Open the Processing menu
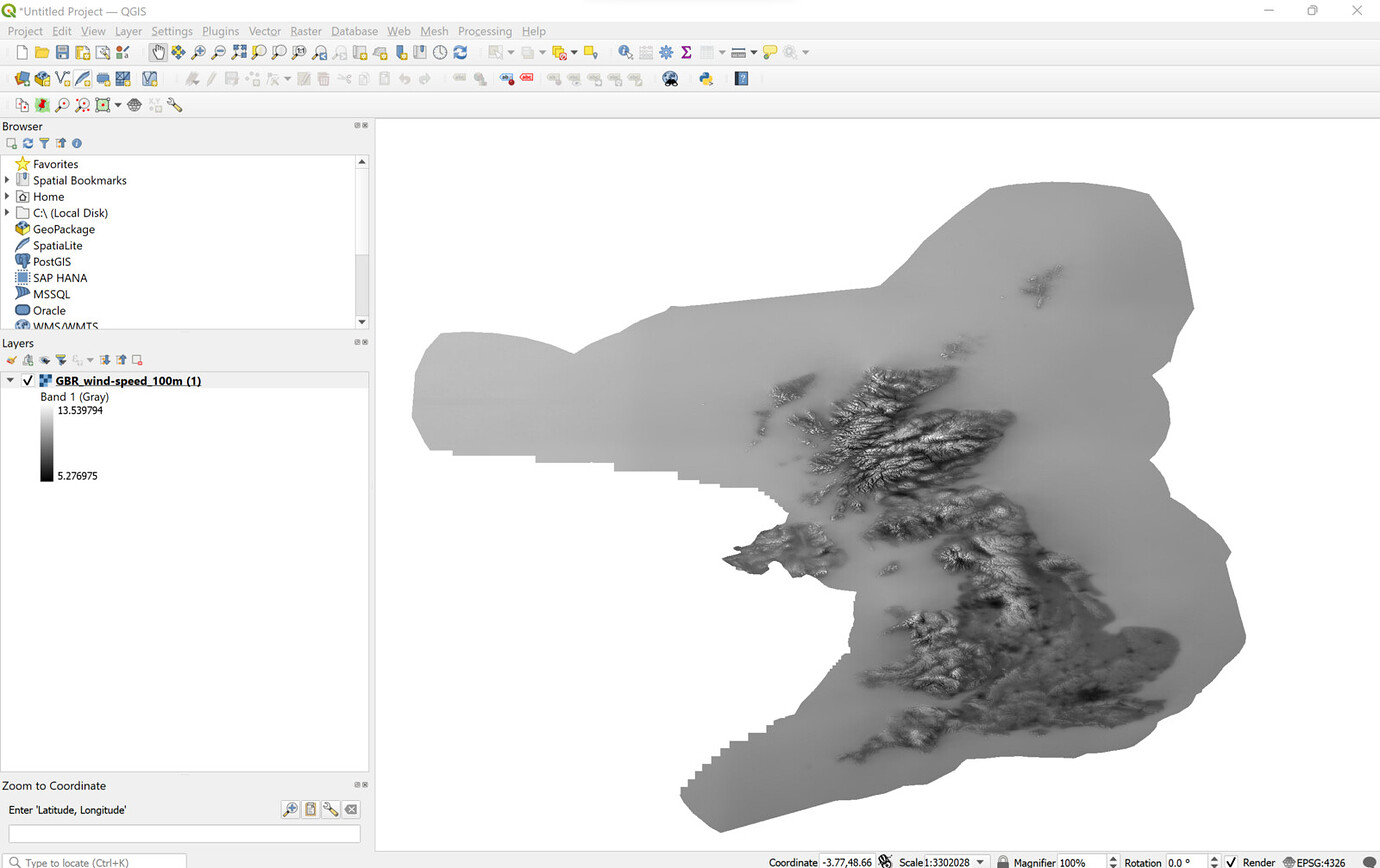The height and width of the screenshot is (868, 1380). coord(485,31)
